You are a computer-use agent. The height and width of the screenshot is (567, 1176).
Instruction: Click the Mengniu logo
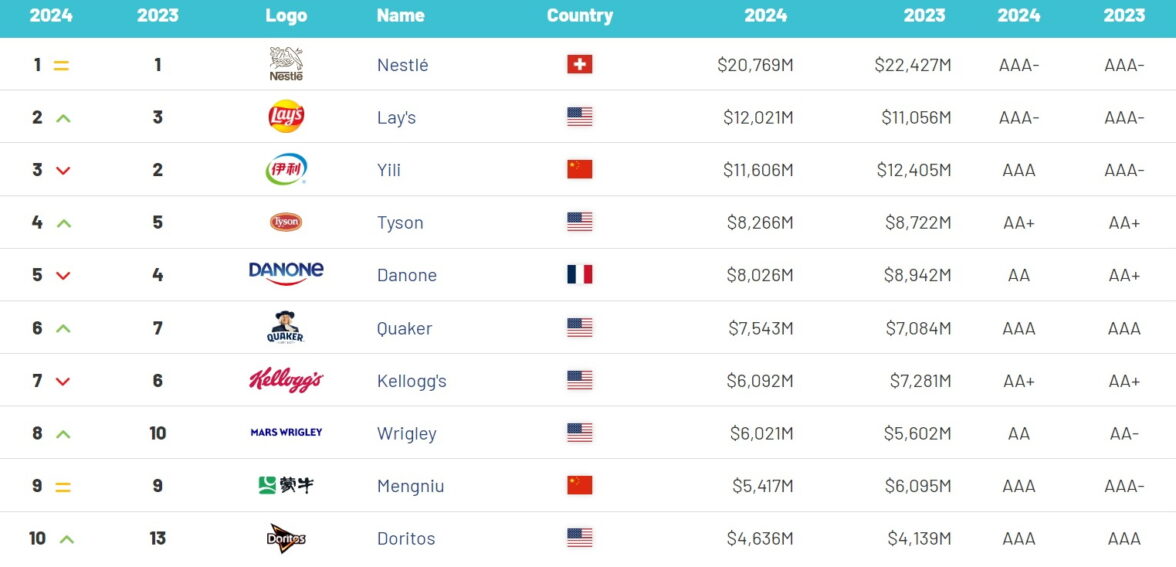point(286,485)
